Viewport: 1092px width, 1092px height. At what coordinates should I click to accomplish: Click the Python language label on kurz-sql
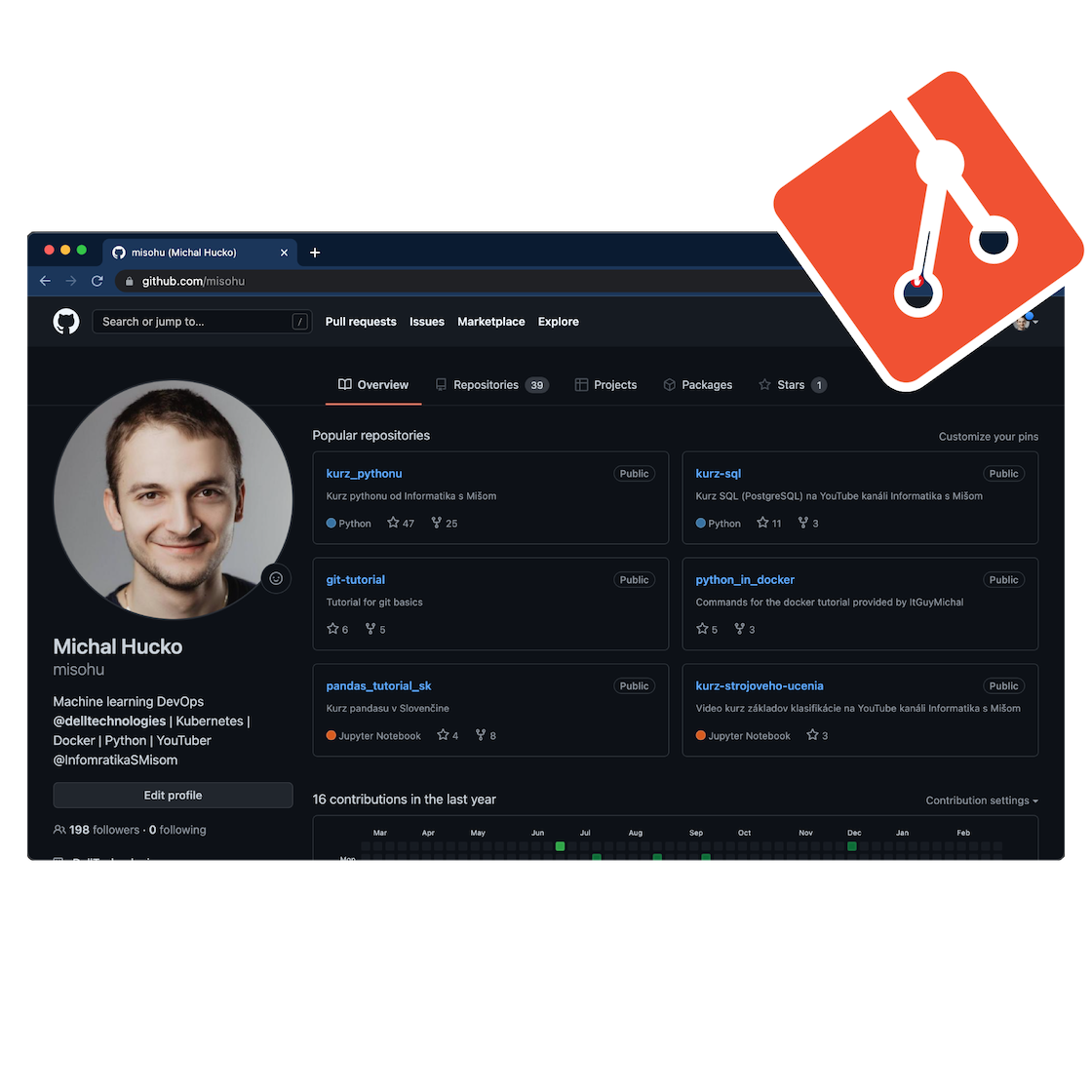pyautogui.click(x=718, y=523)
